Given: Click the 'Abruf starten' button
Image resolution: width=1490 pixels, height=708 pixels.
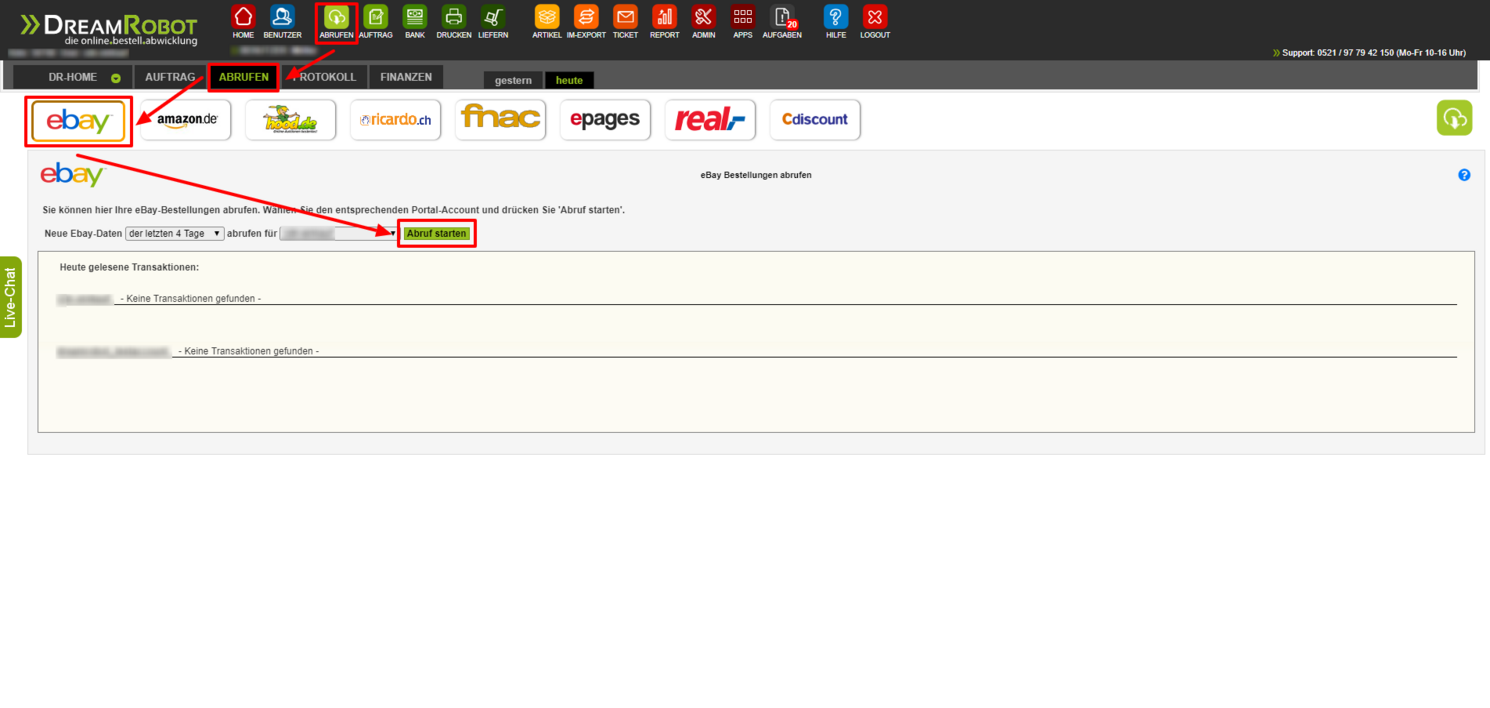Looking at the screenshot, I should [x=437, y=233].
